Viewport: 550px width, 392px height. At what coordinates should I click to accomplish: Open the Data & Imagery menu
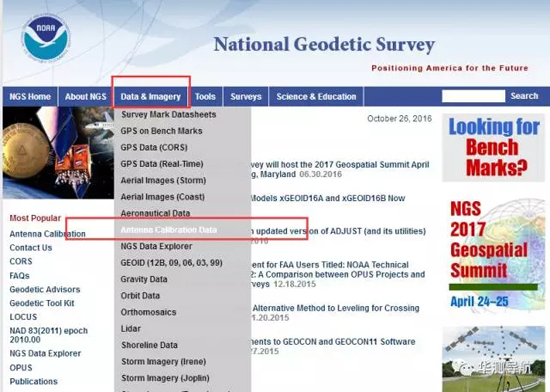[150, 96]
